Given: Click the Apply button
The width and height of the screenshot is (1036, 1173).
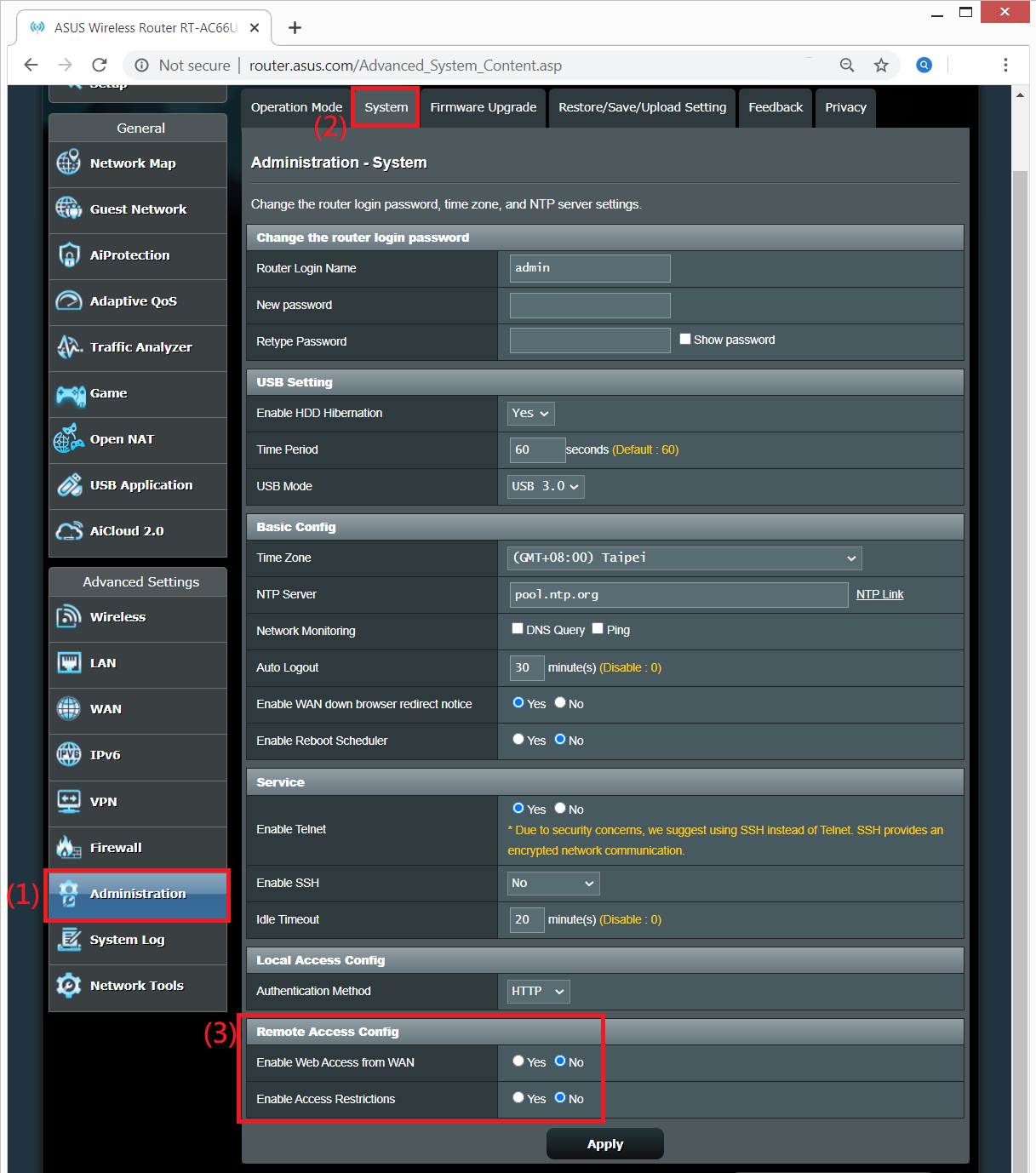Looking at the screenshot, I should 604,1144.
